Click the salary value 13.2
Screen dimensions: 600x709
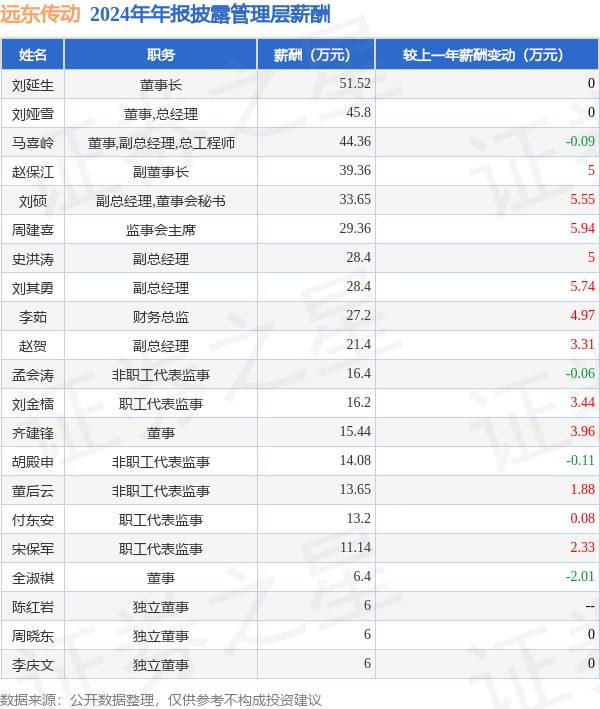(358, 518)
